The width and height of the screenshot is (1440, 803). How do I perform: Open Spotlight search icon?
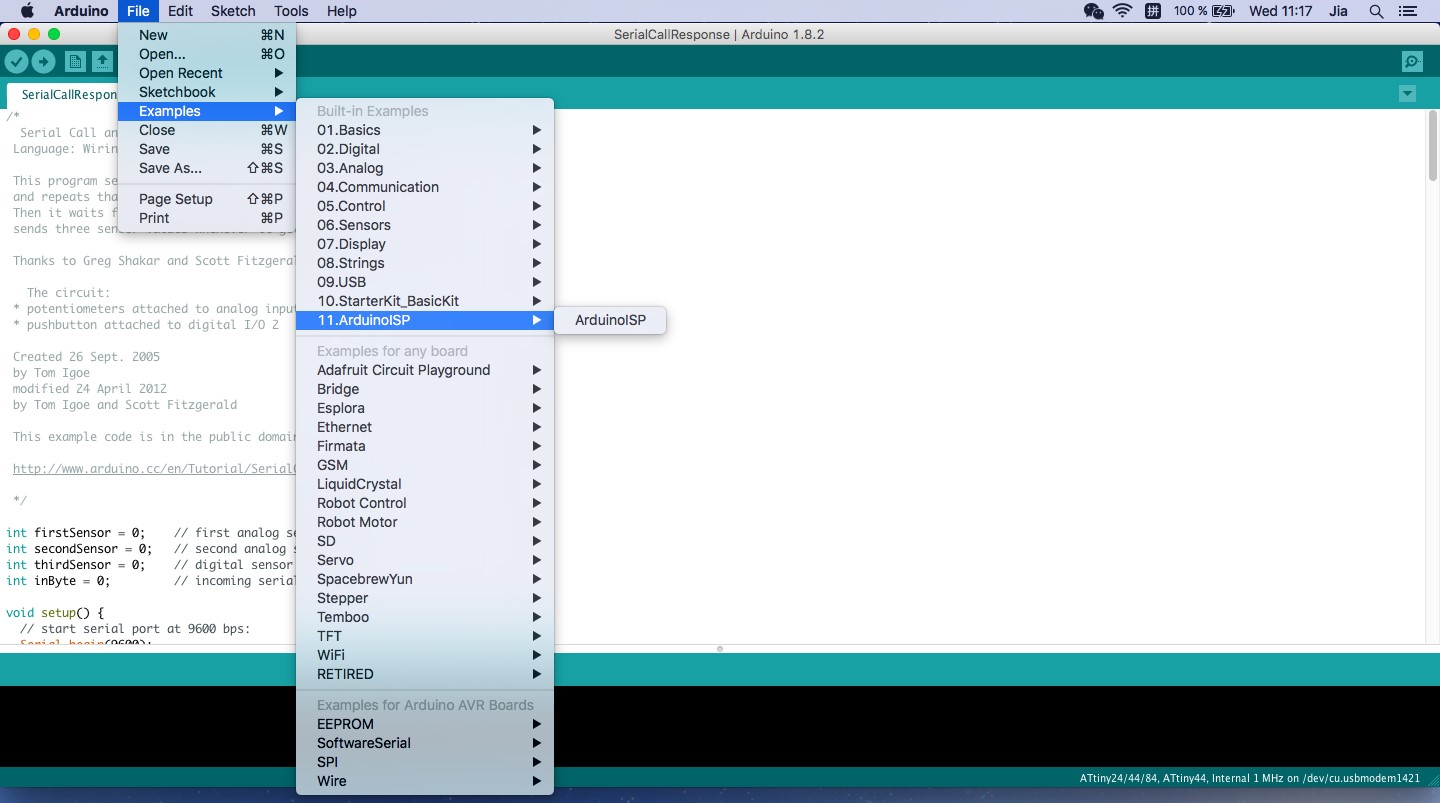(1376, 11)
